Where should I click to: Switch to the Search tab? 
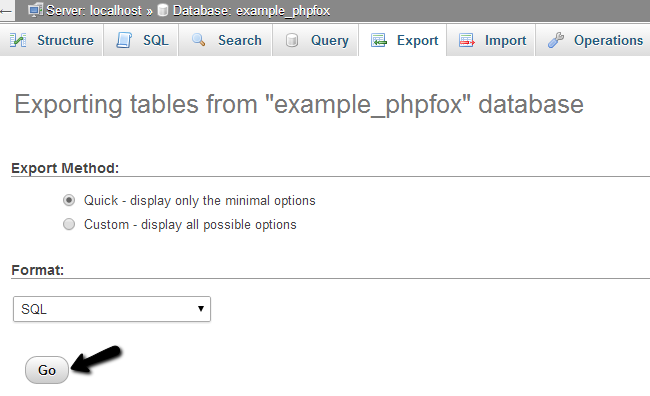[x=226, y=40]
